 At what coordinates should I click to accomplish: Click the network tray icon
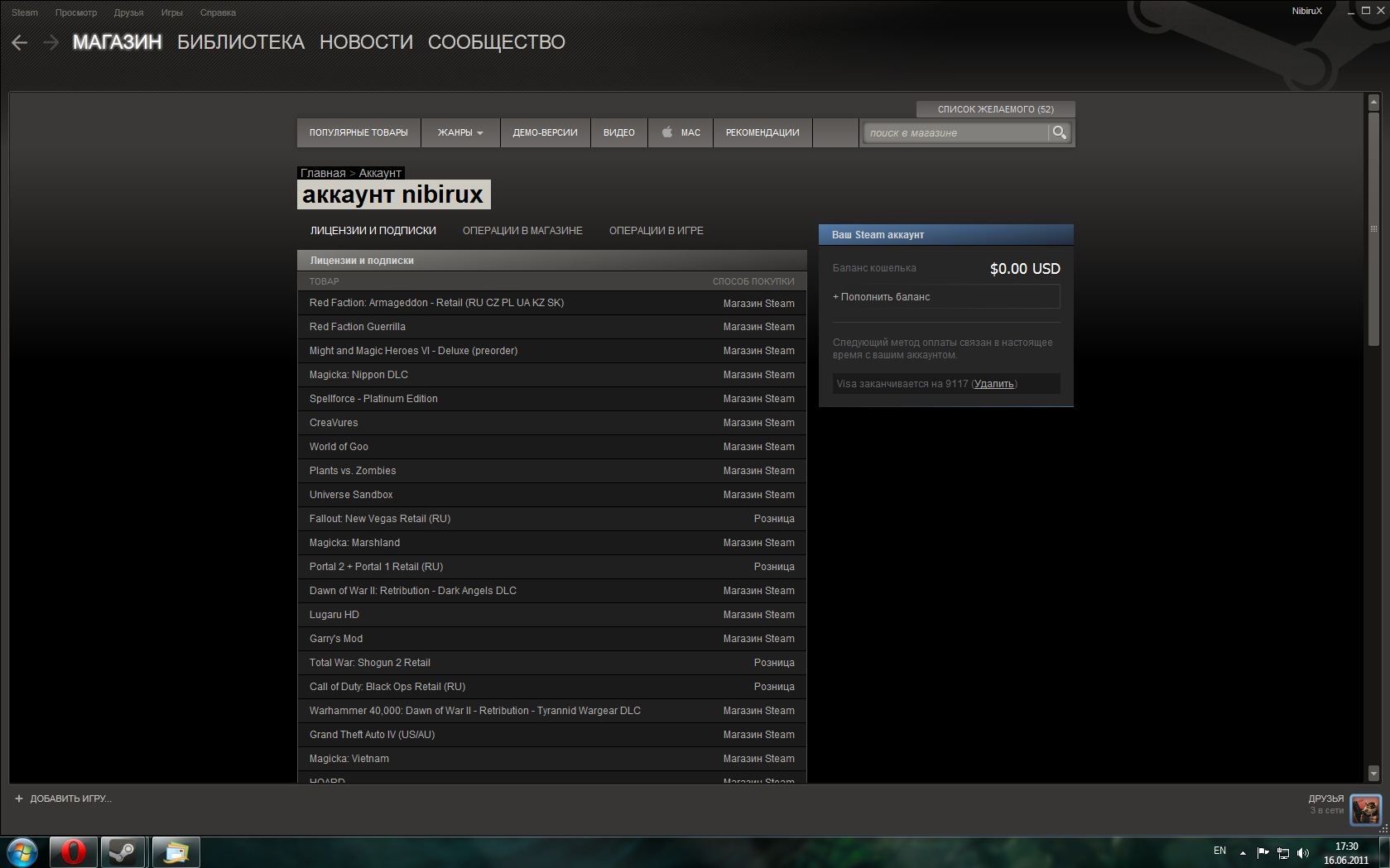point(1283,852)
